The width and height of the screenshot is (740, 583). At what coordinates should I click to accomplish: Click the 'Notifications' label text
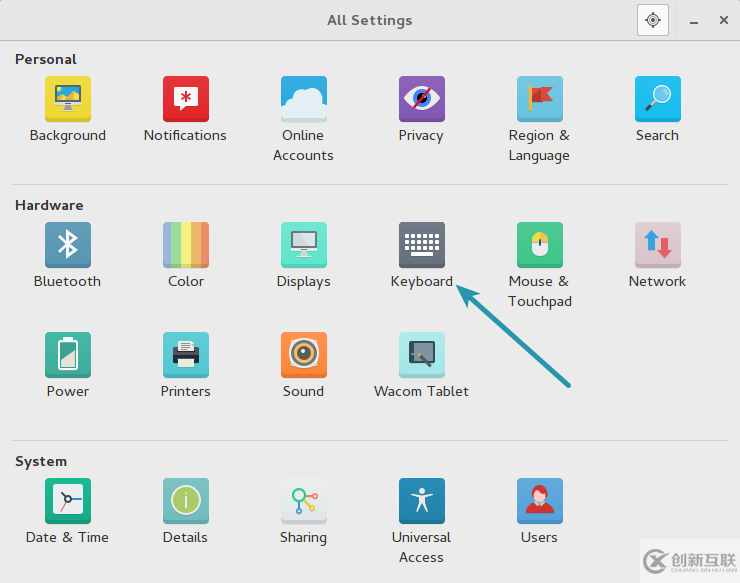185,135
